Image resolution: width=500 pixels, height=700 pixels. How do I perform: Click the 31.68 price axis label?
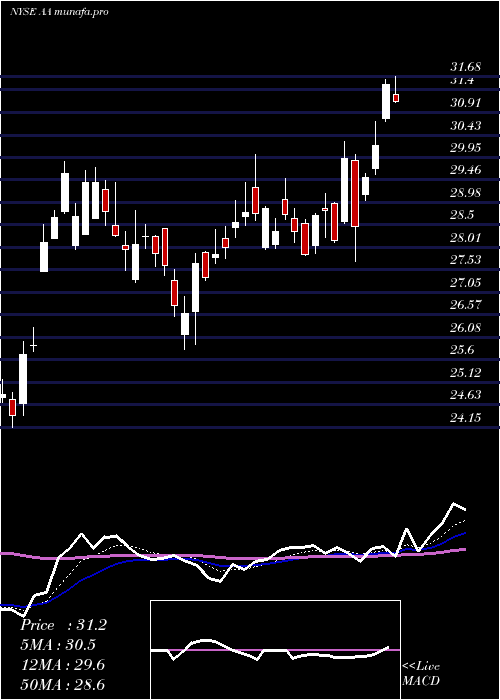coord(465,67)
